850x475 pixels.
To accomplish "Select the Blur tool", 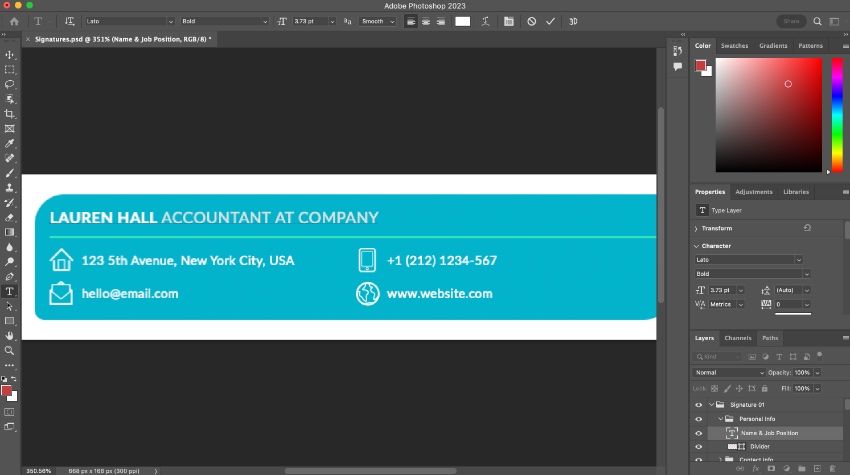I will pyautogui.click(x=9, y=247).
